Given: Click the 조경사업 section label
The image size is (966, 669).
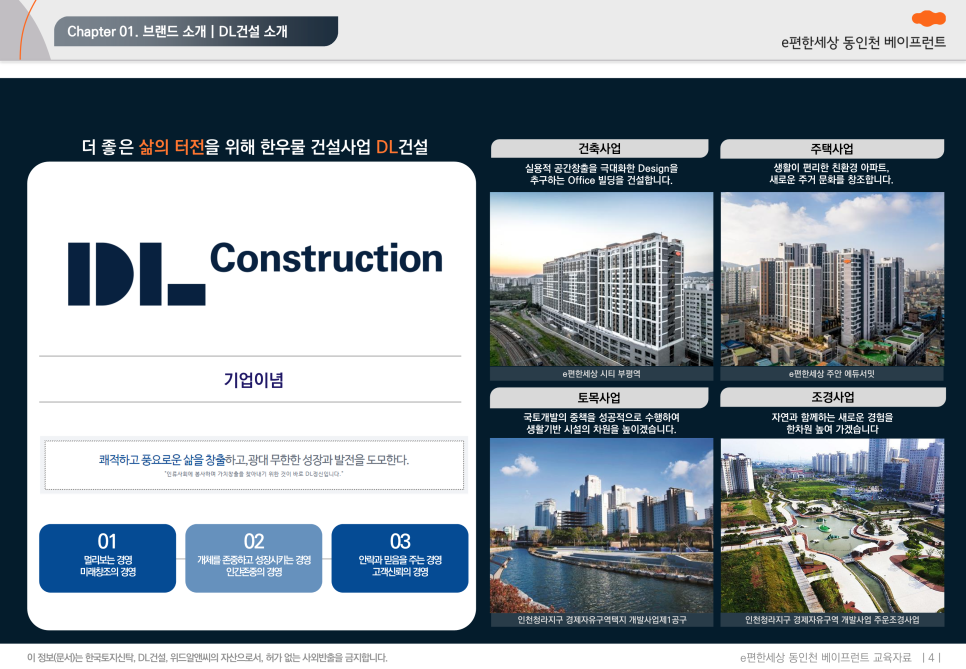Looking at the screenshot, I should click(832, 397).
